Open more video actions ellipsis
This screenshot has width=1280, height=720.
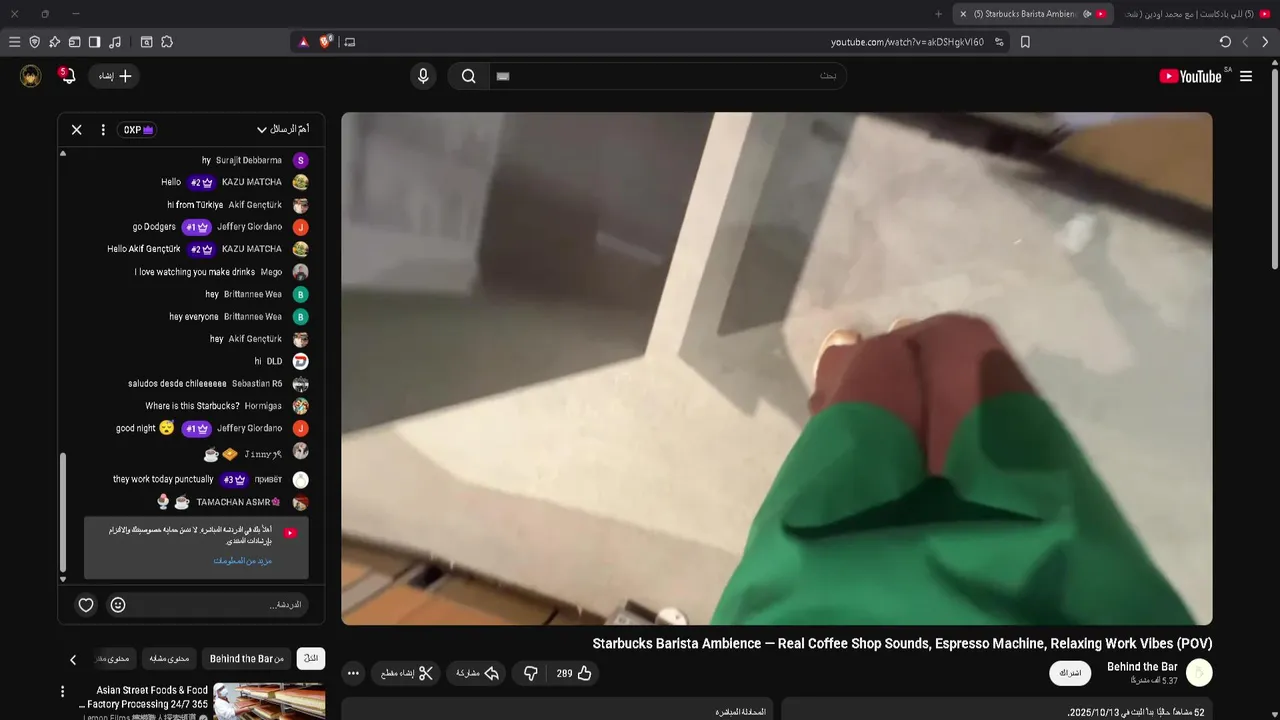353,674
